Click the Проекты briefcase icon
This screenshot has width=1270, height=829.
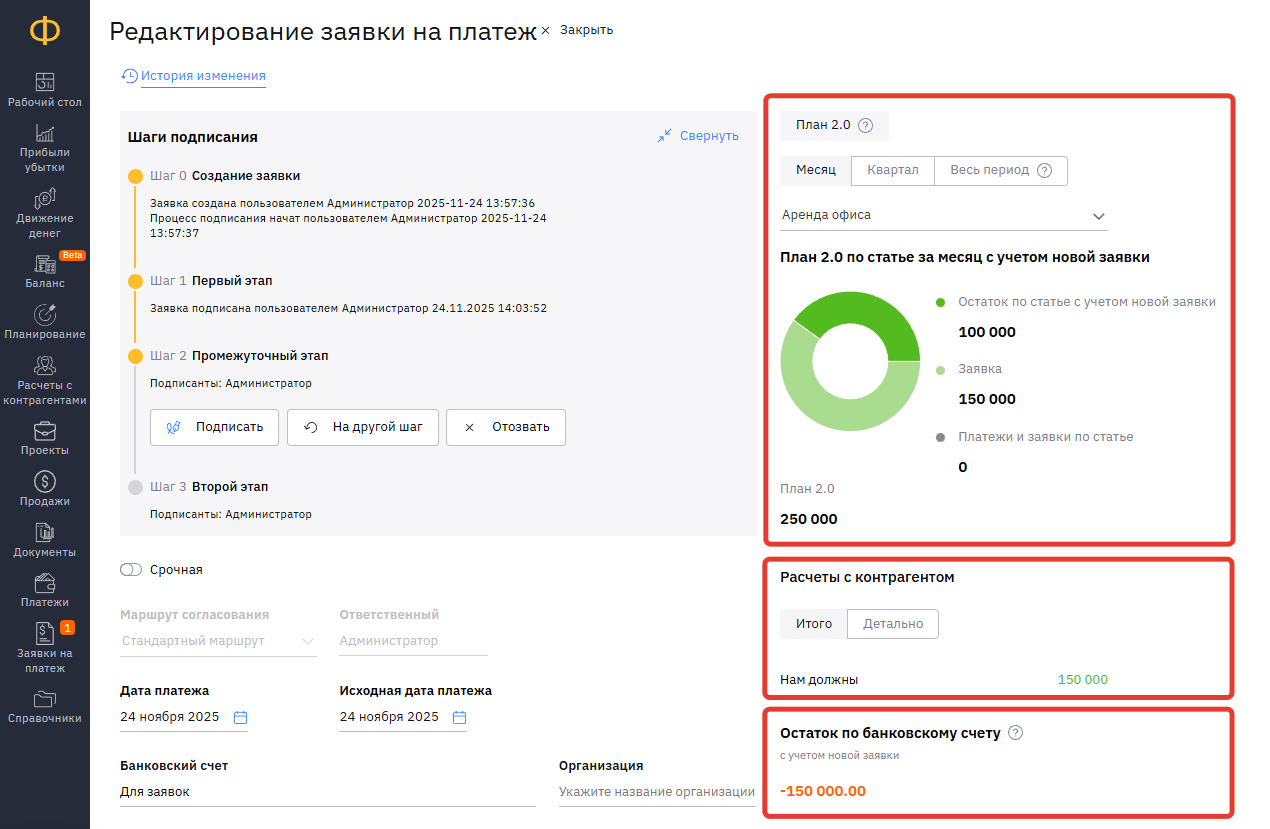[44, 432]
